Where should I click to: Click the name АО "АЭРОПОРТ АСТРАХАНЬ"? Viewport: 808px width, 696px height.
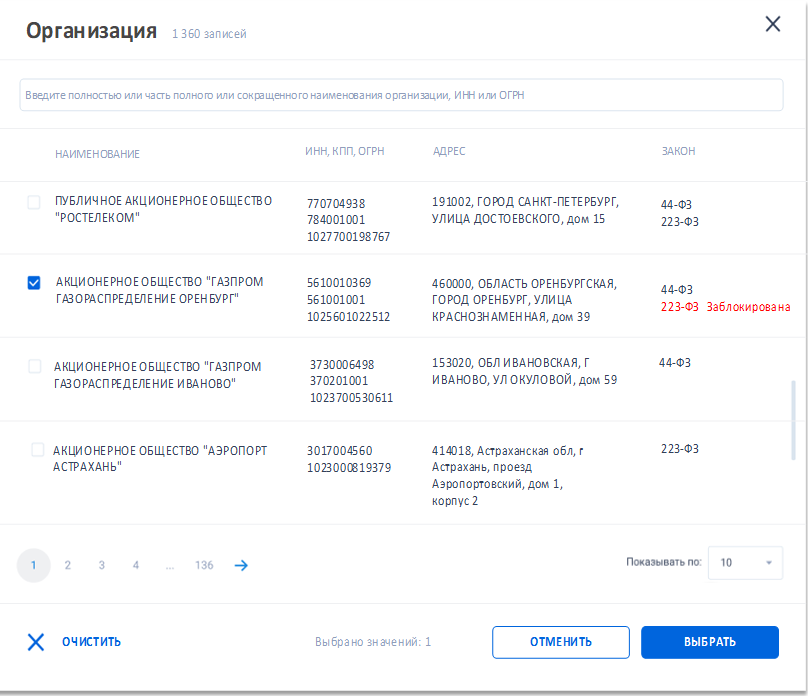pyautogui.click(x=160, y=459)
